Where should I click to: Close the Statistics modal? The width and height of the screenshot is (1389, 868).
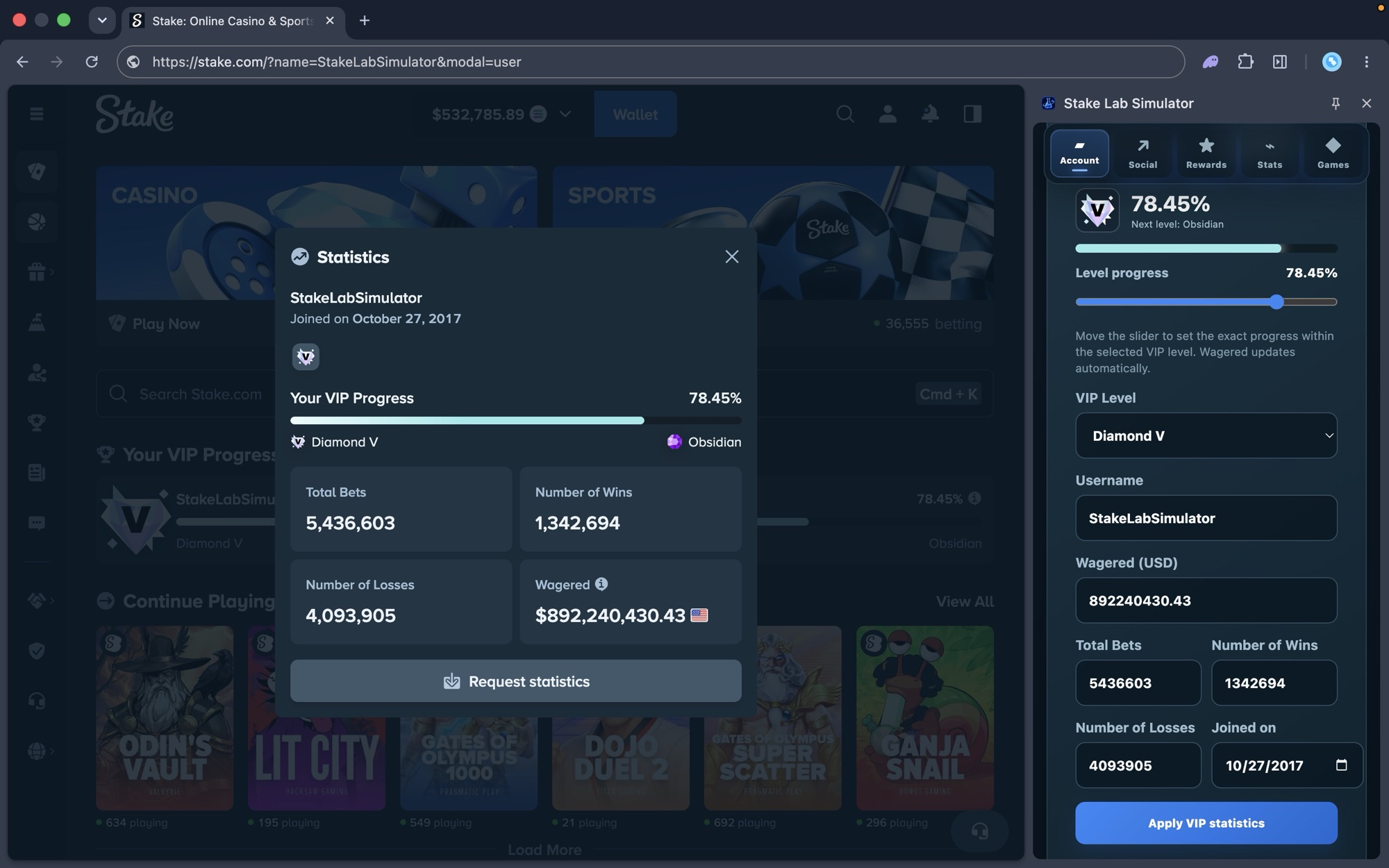[x=731, y=257]
